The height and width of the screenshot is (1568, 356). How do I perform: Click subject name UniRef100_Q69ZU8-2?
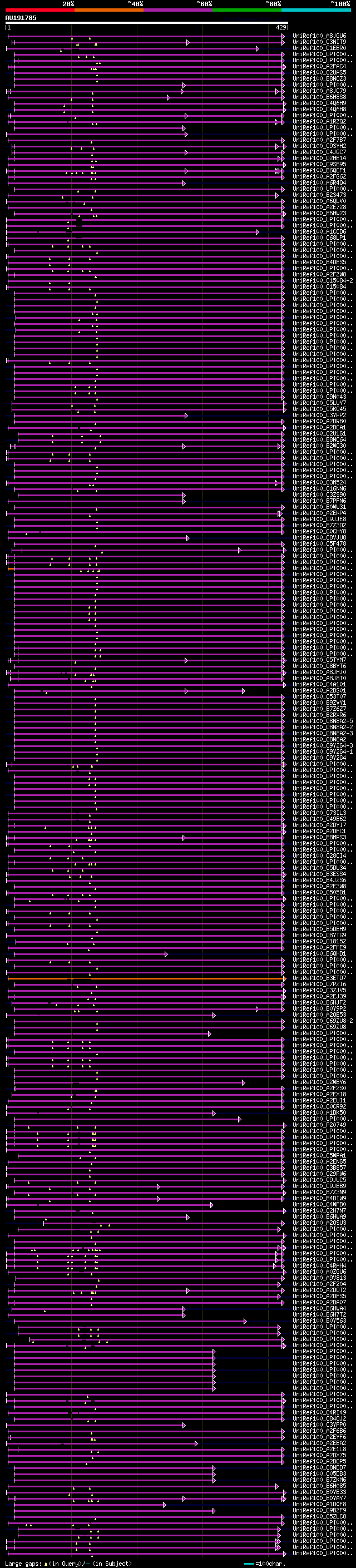click(x=323, y=1021)
